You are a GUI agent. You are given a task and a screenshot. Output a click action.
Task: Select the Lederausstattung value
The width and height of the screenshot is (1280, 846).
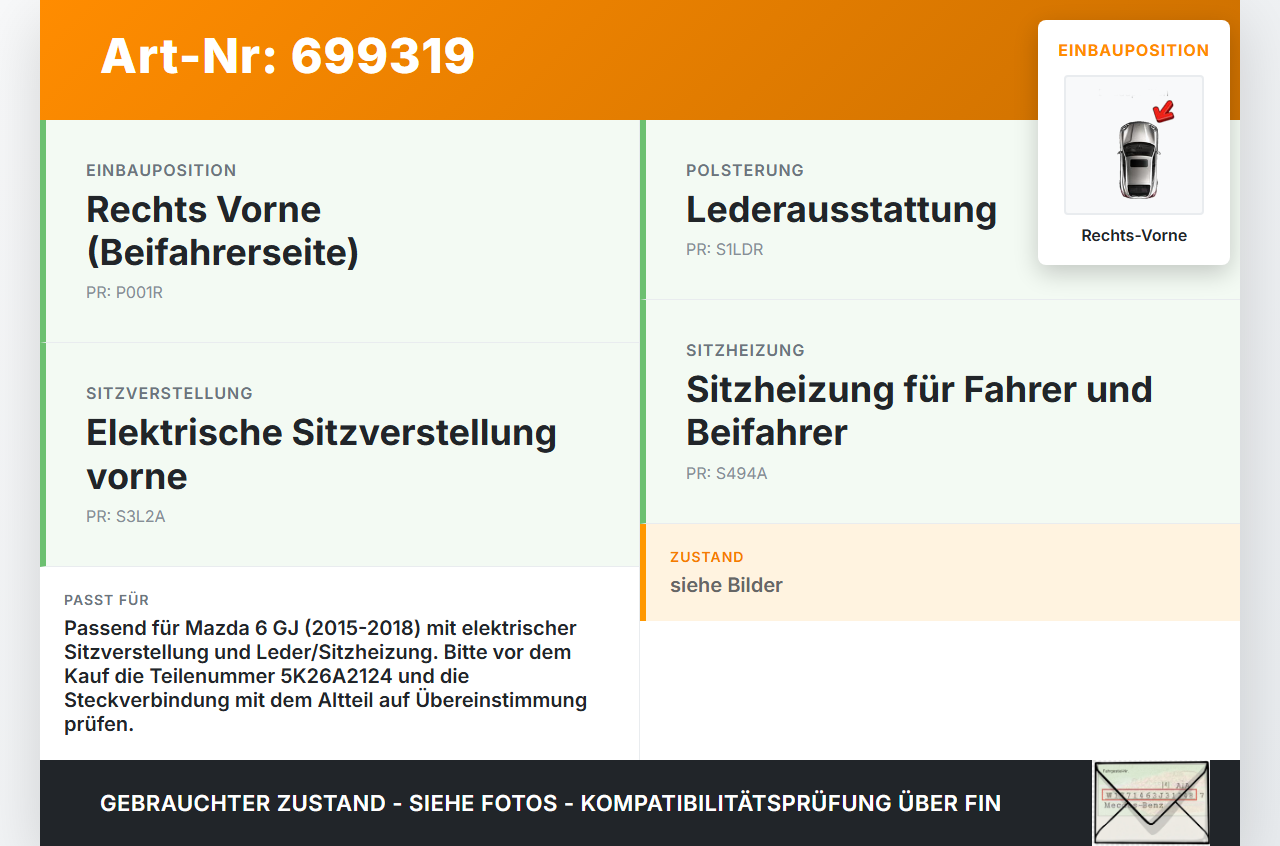point(841,210)
